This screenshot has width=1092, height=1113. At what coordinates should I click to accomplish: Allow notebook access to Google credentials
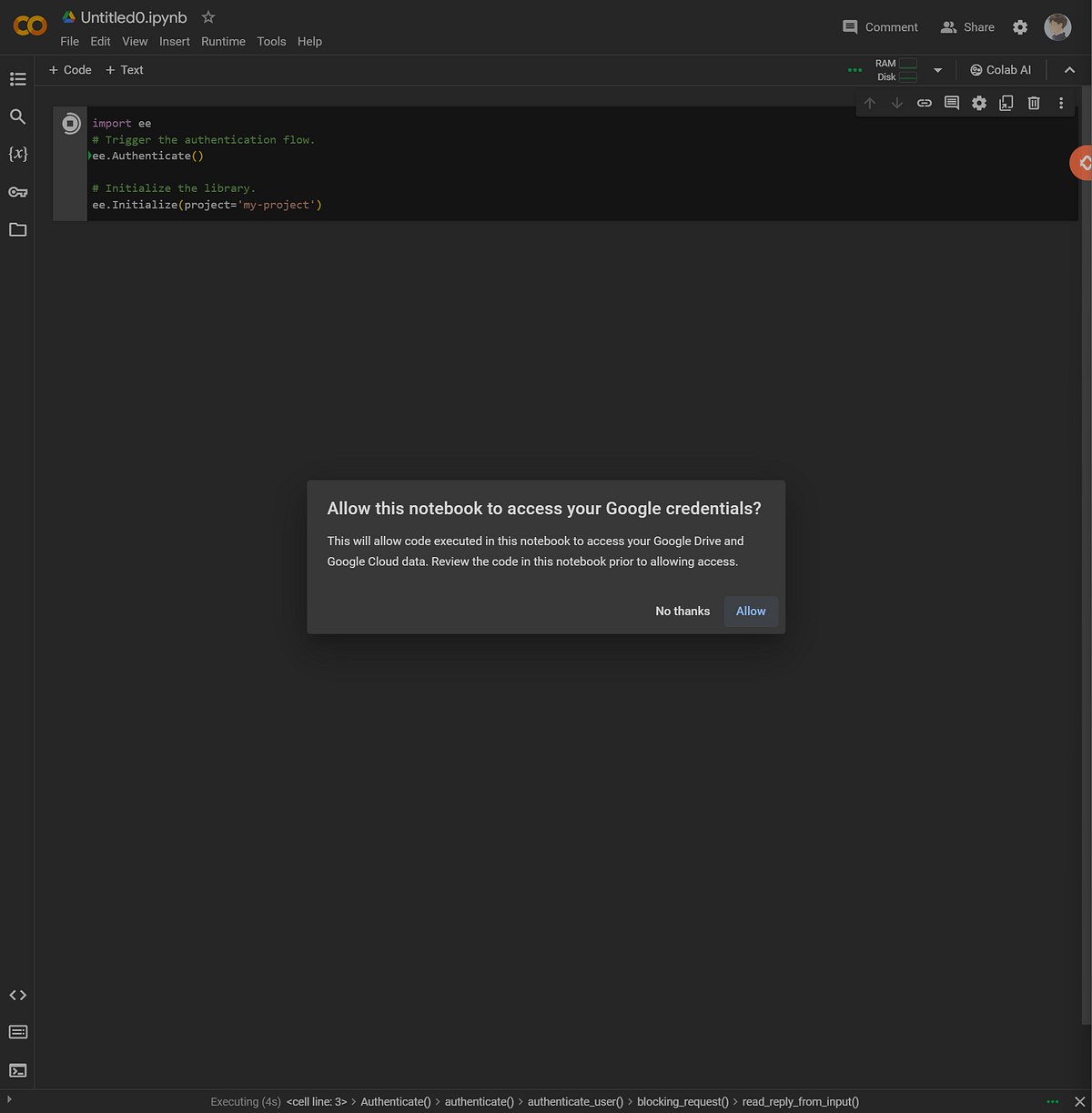click(750, 611)
